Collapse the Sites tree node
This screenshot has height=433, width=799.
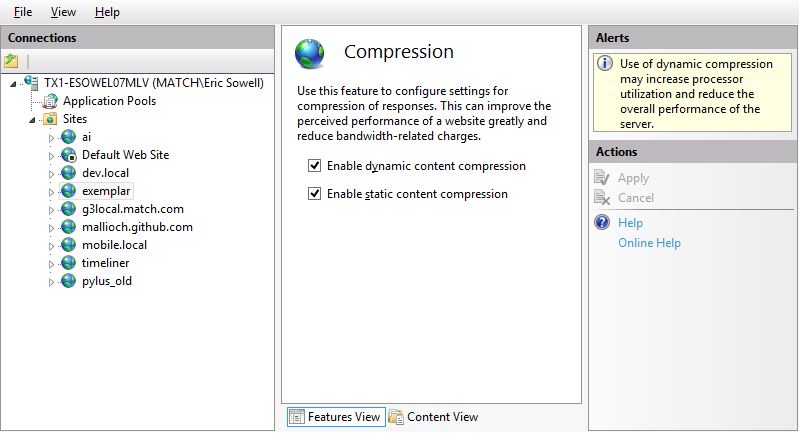pos(33,120)
